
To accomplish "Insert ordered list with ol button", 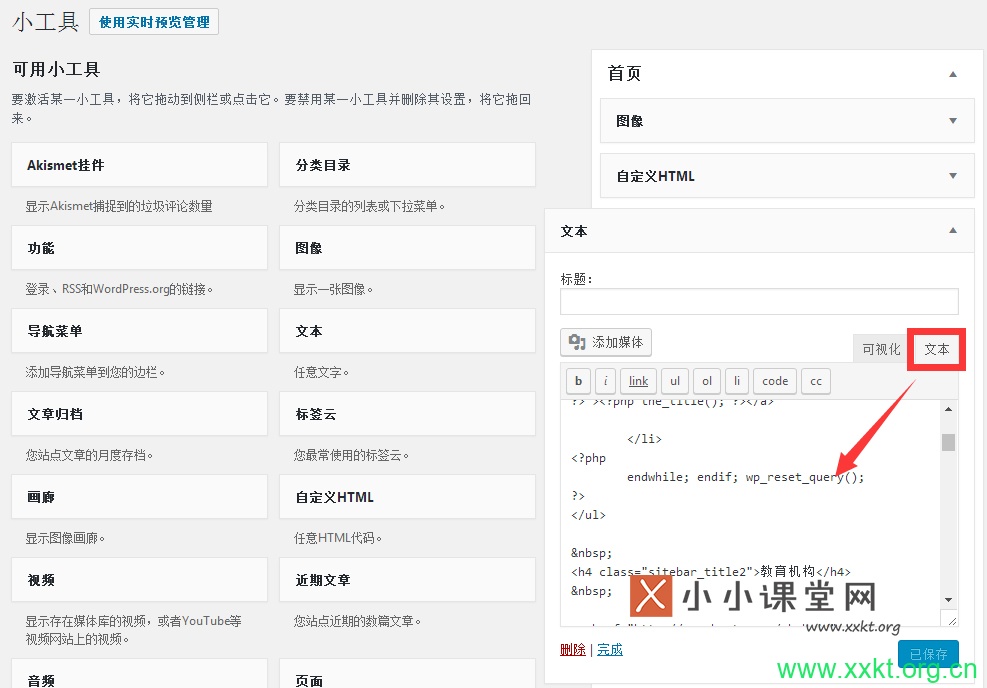I will pos(707,381).
